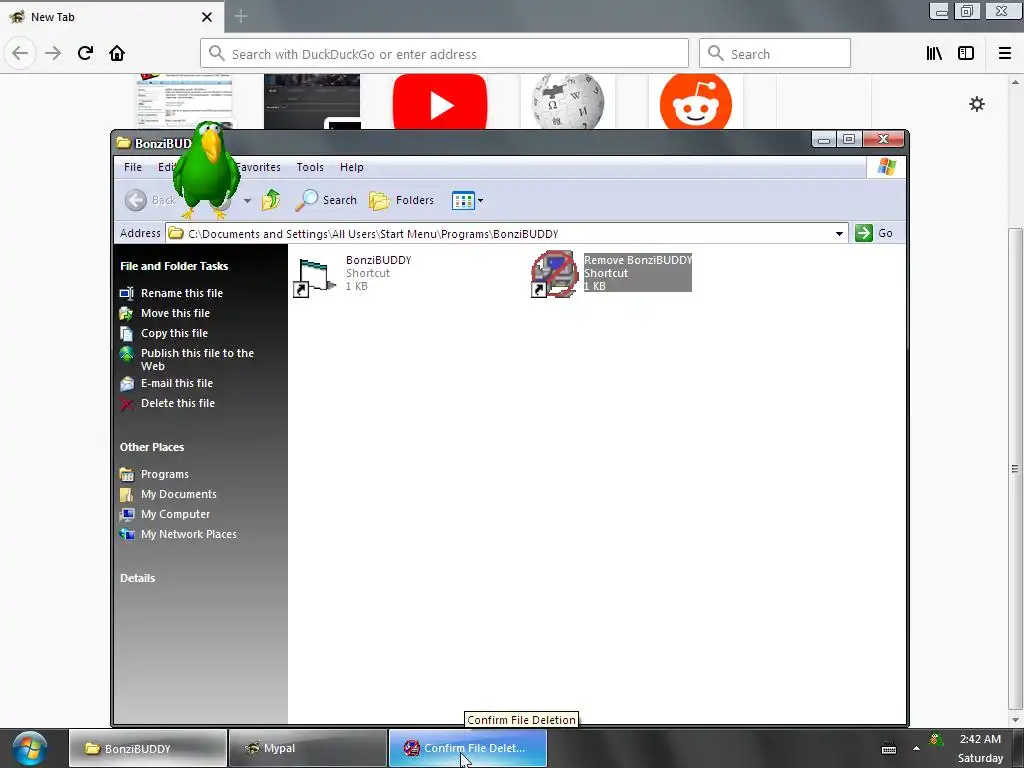Click the Bonzi parrot tray icon
Screen dimensions: 1024x768
pos(935,739)
